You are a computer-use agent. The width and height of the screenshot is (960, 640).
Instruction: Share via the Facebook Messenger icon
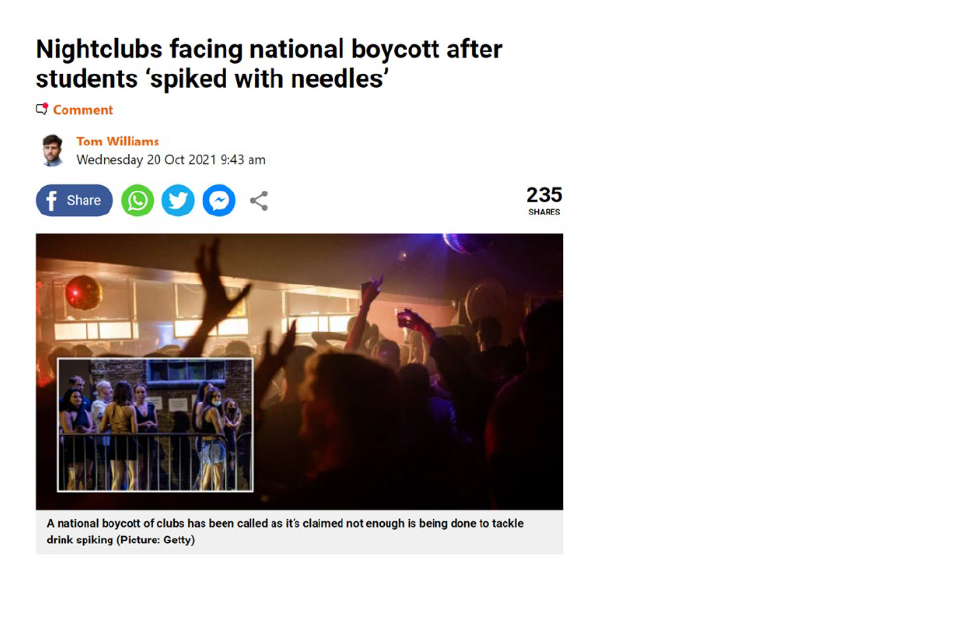[x=219, y=200]
